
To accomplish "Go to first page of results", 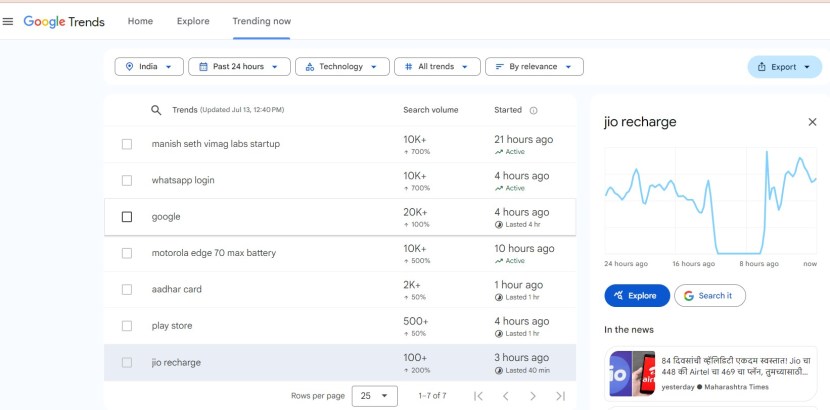I will [x=479, y=396].
